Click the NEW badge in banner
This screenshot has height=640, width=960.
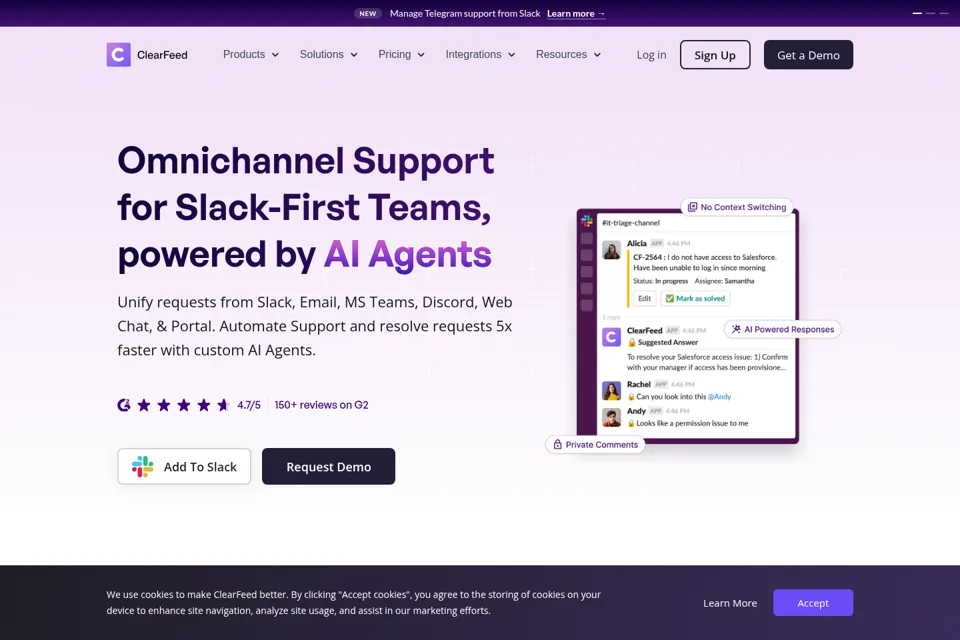pos(368,13)
